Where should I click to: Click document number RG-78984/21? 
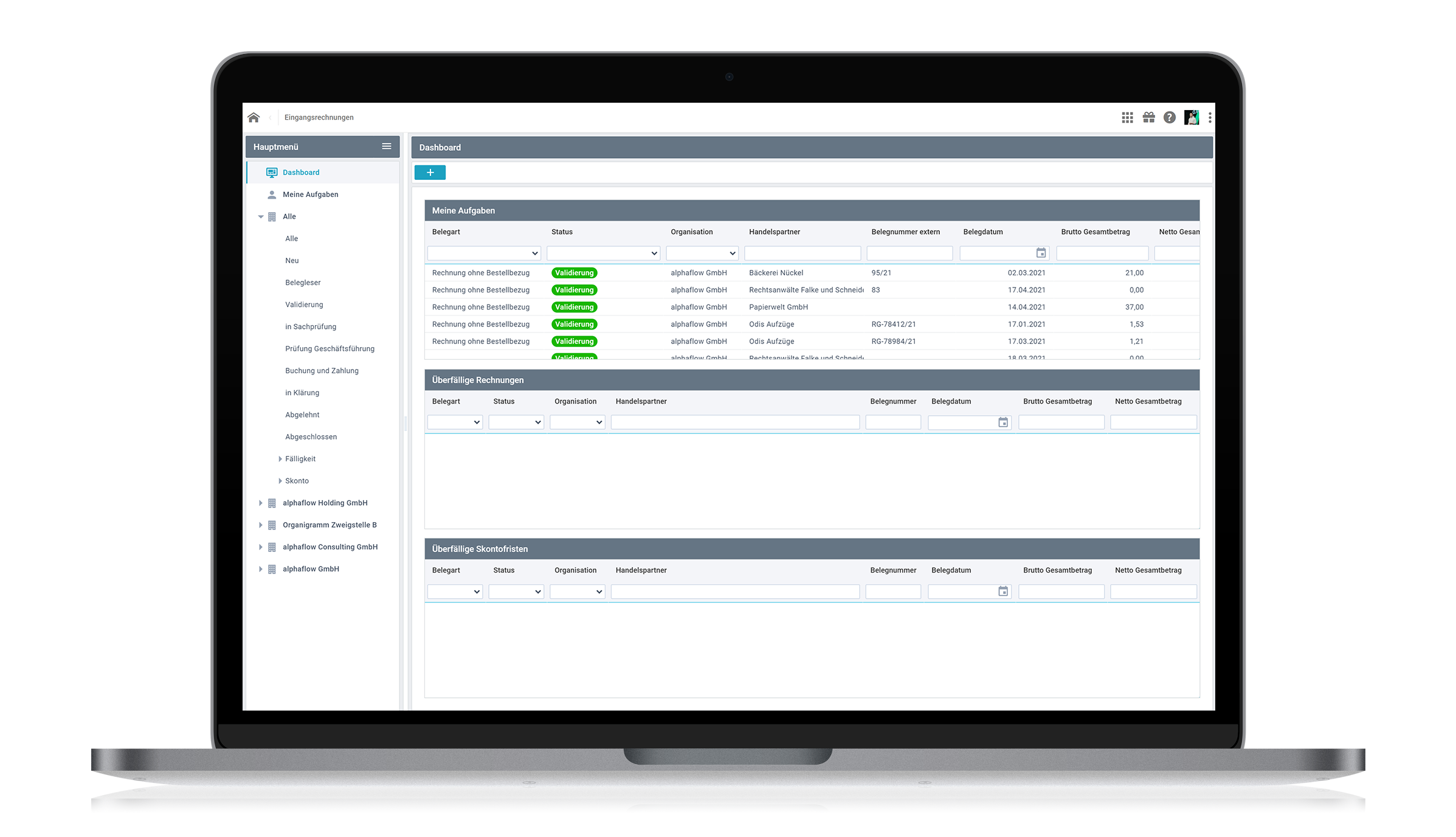click(893, 342)
